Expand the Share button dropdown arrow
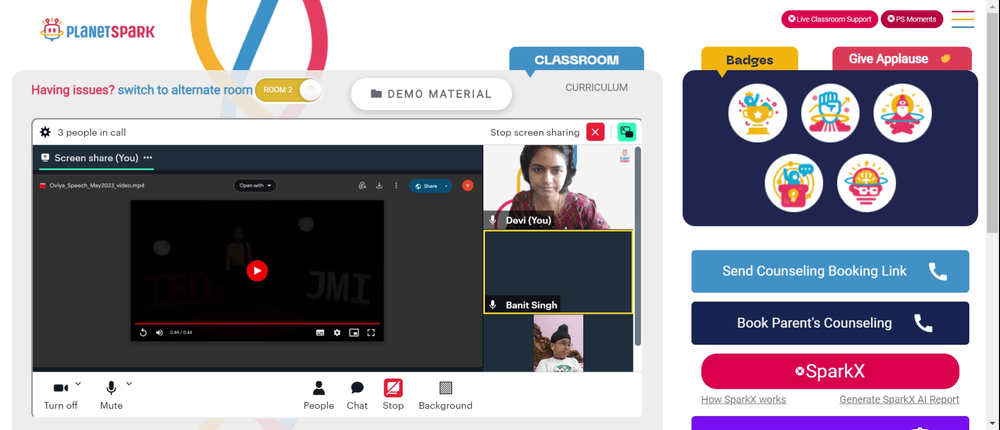The height and width of the screenshot is (430, 1000). [447, 186]
